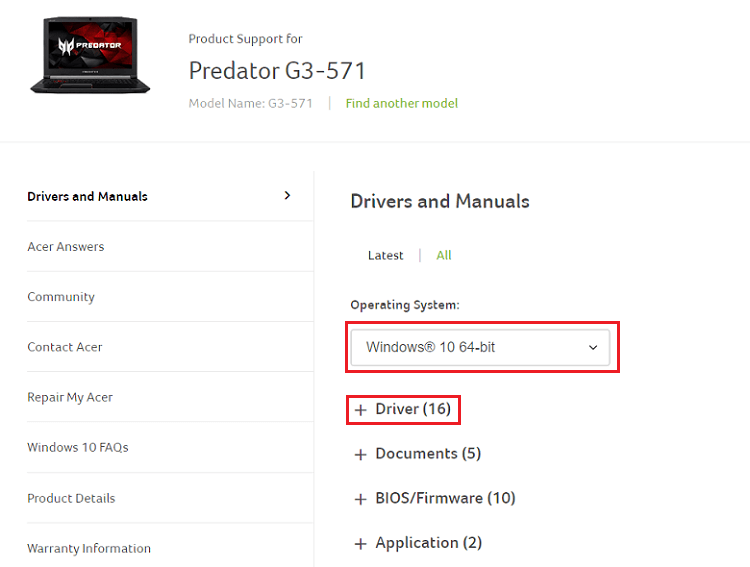Open the Operating System dropdown

pos(480,347)
